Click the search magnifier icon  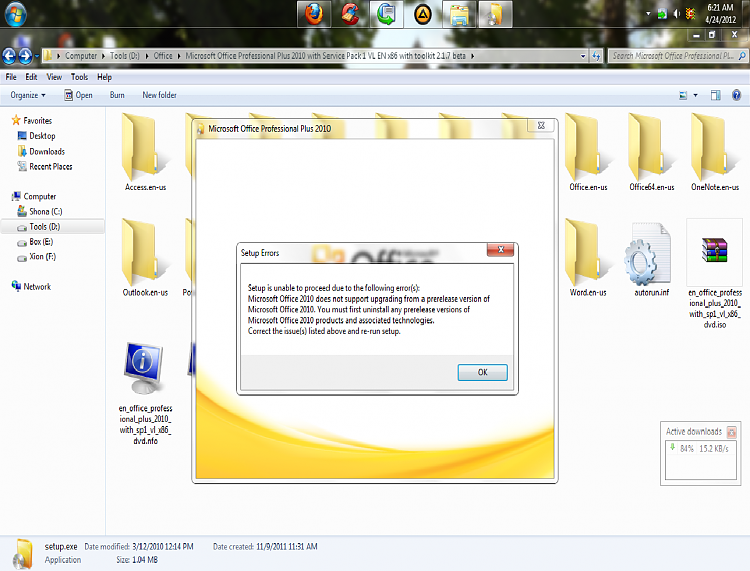click(742, 56)
